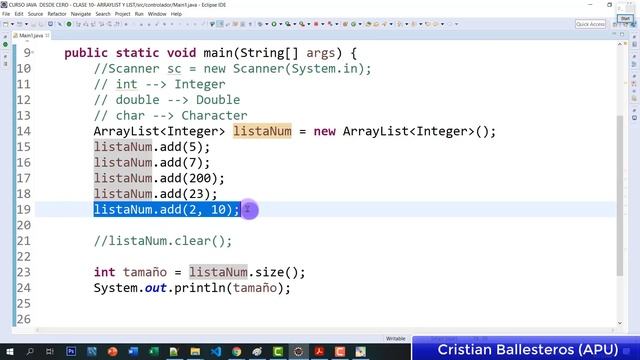Open PowerPoint from taskbar
Screen dimensions: 640x360
tap(112, 351)
